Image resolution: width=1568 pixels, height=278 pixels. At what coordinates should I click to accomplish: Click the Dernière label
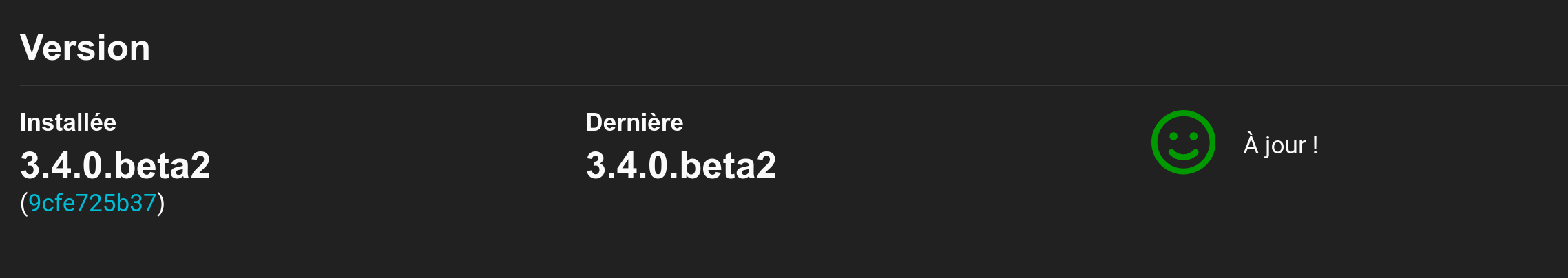[634, 122]
